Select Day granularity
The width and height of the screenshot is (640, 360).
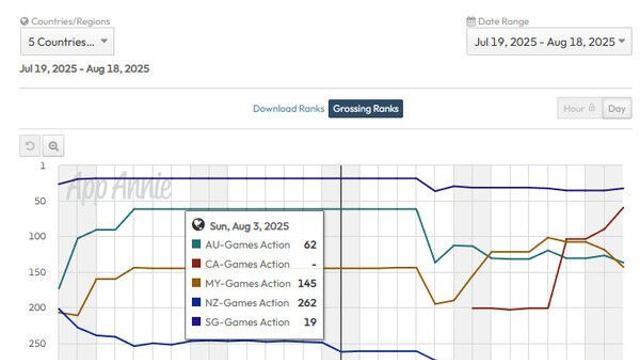(617, 109)
